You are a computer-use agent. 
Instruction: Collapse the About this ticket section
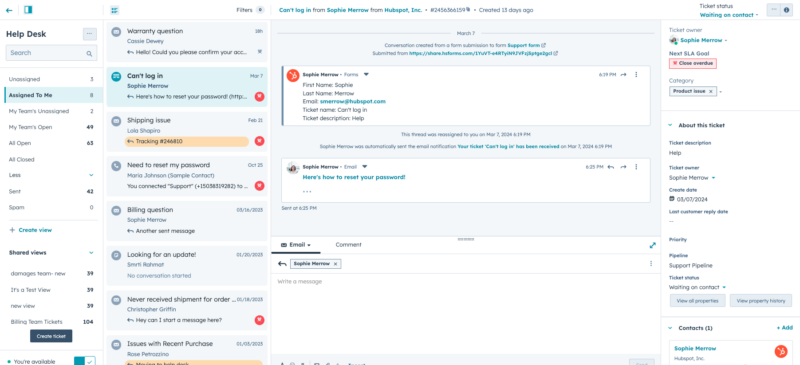(x=670, y=125)
